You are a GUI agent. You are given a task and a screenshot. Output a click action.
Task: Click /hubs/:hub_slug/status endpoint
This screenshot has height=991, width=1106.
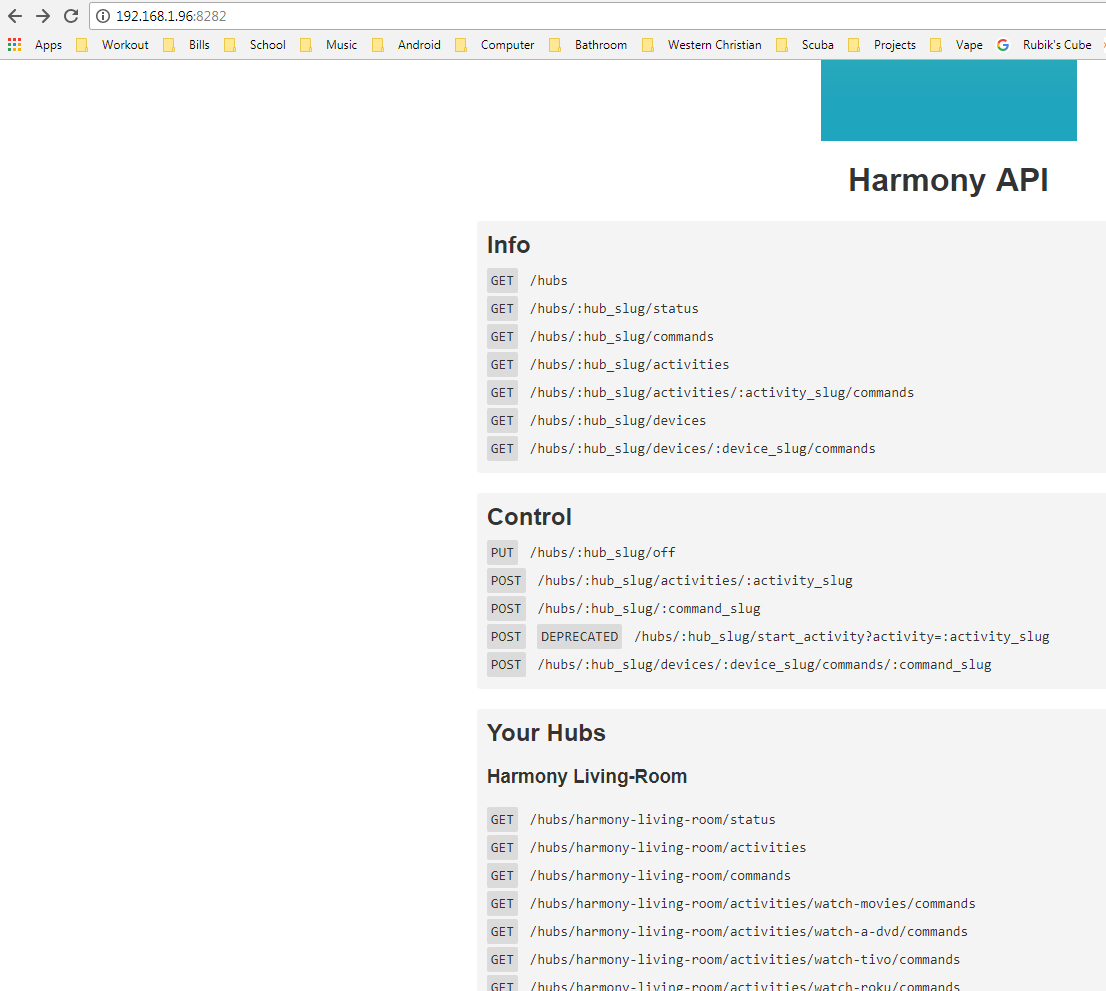click(x=614, y=309)
